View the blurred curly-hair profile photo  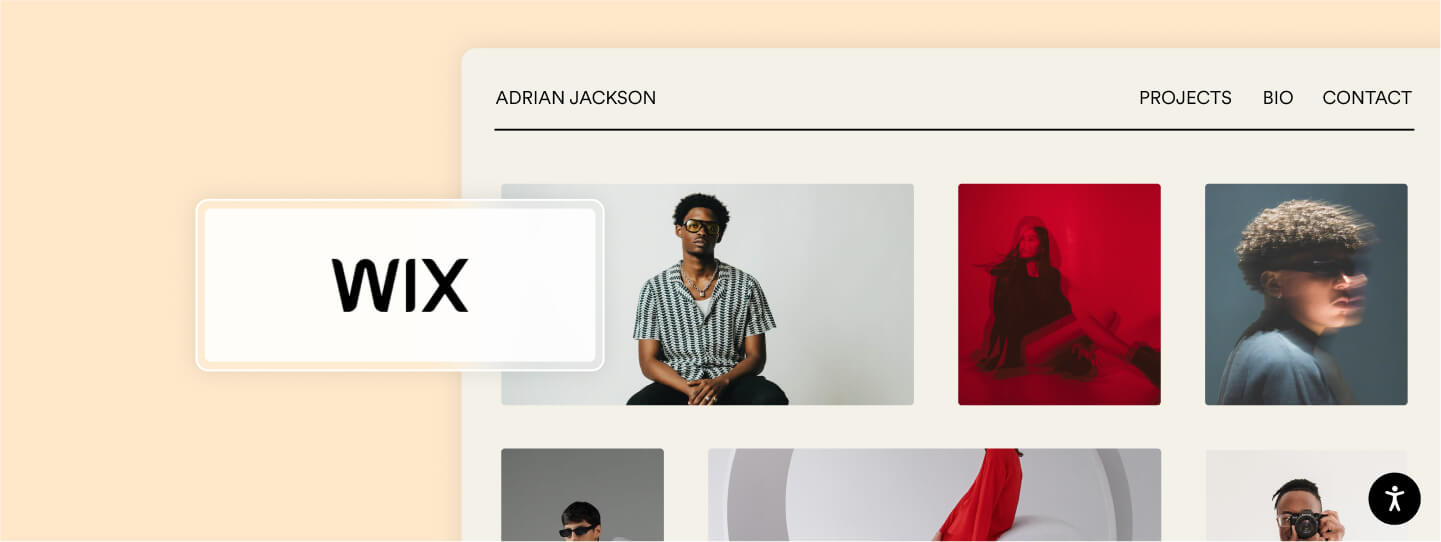(1306, 294)
